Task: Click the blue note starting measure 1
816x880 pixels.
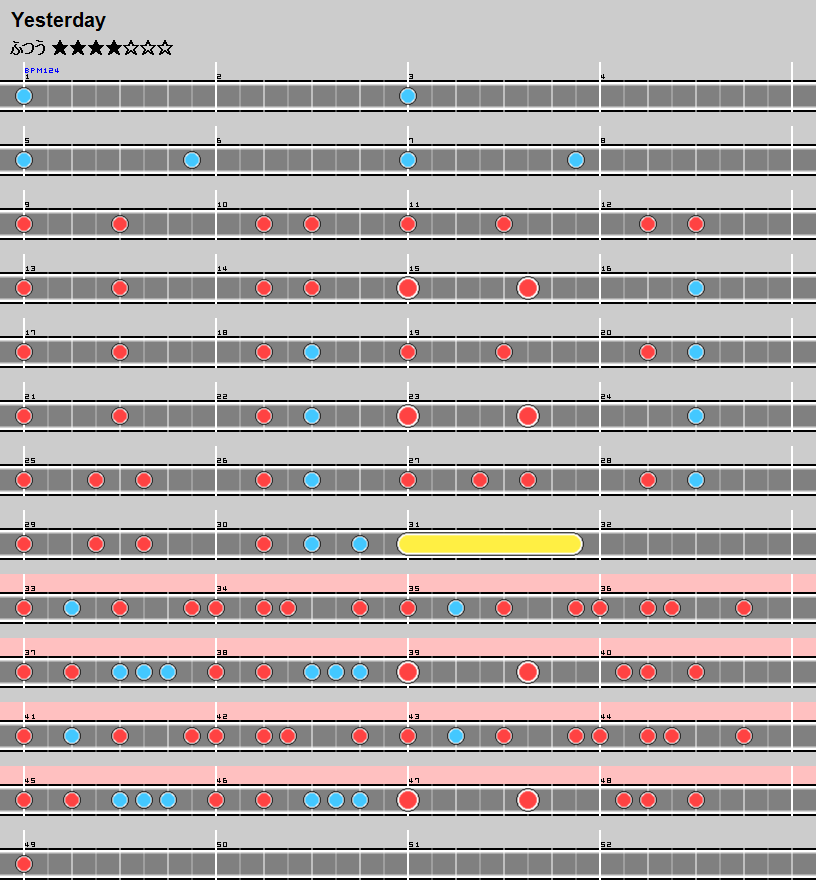Action: pos(24,96)
